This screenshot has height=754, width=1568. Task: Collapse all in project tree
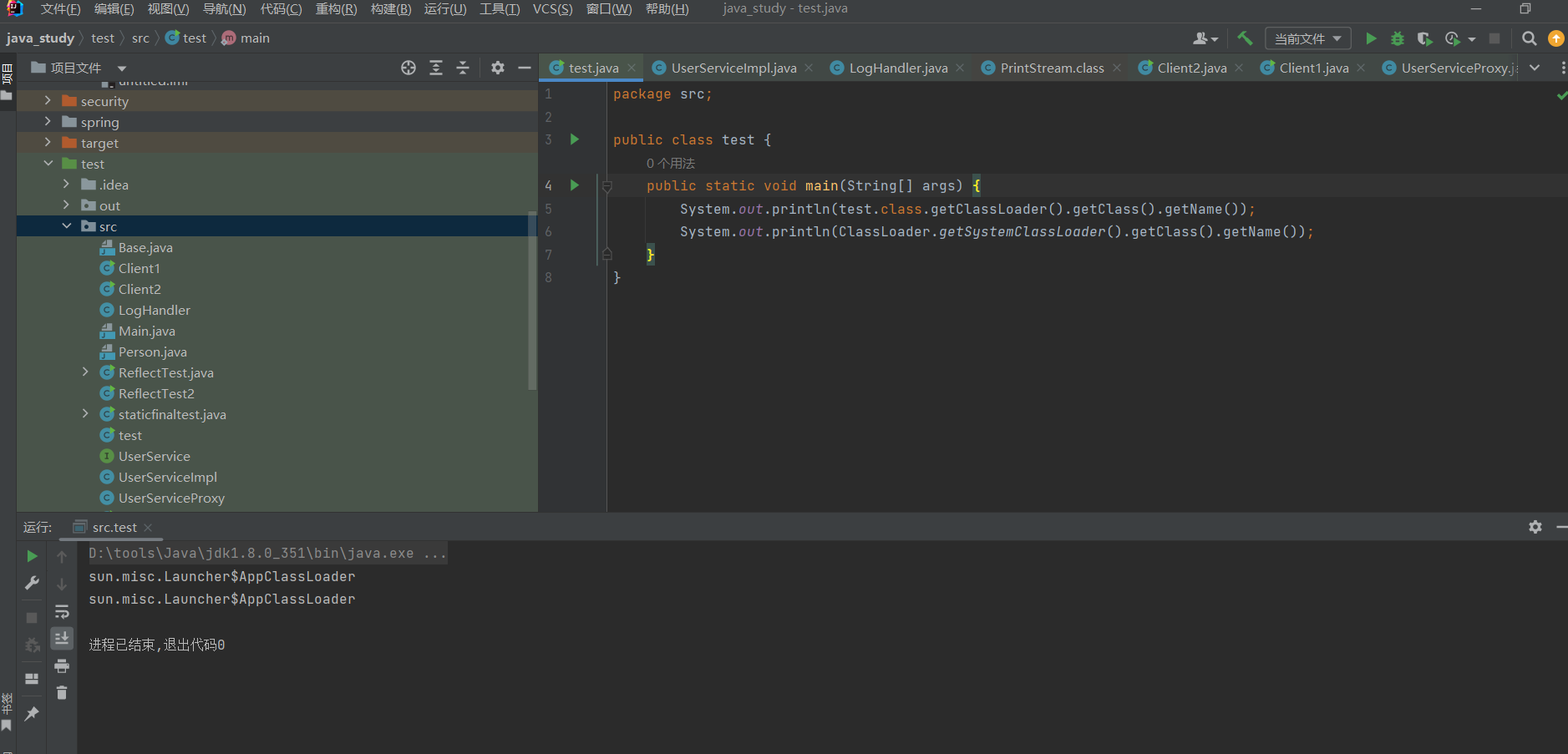(463, 68)
